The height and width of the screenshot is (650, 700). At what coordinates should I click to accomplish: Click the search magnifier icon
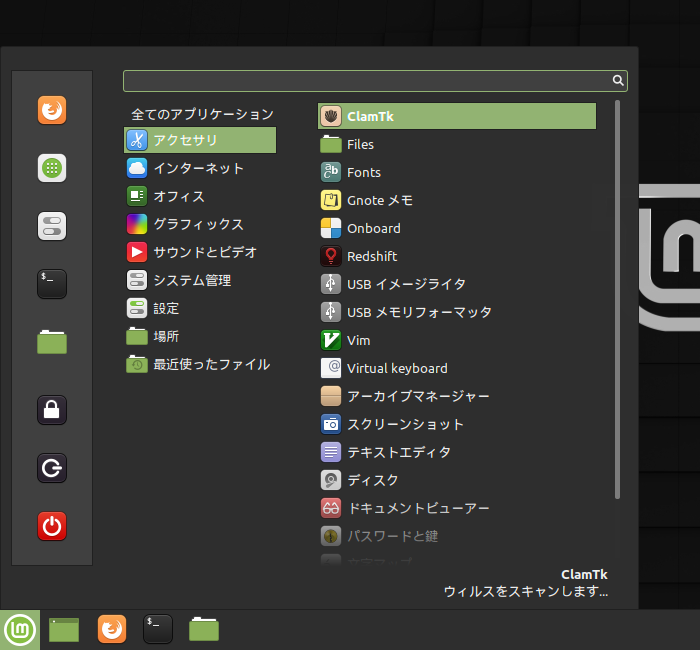618,80
